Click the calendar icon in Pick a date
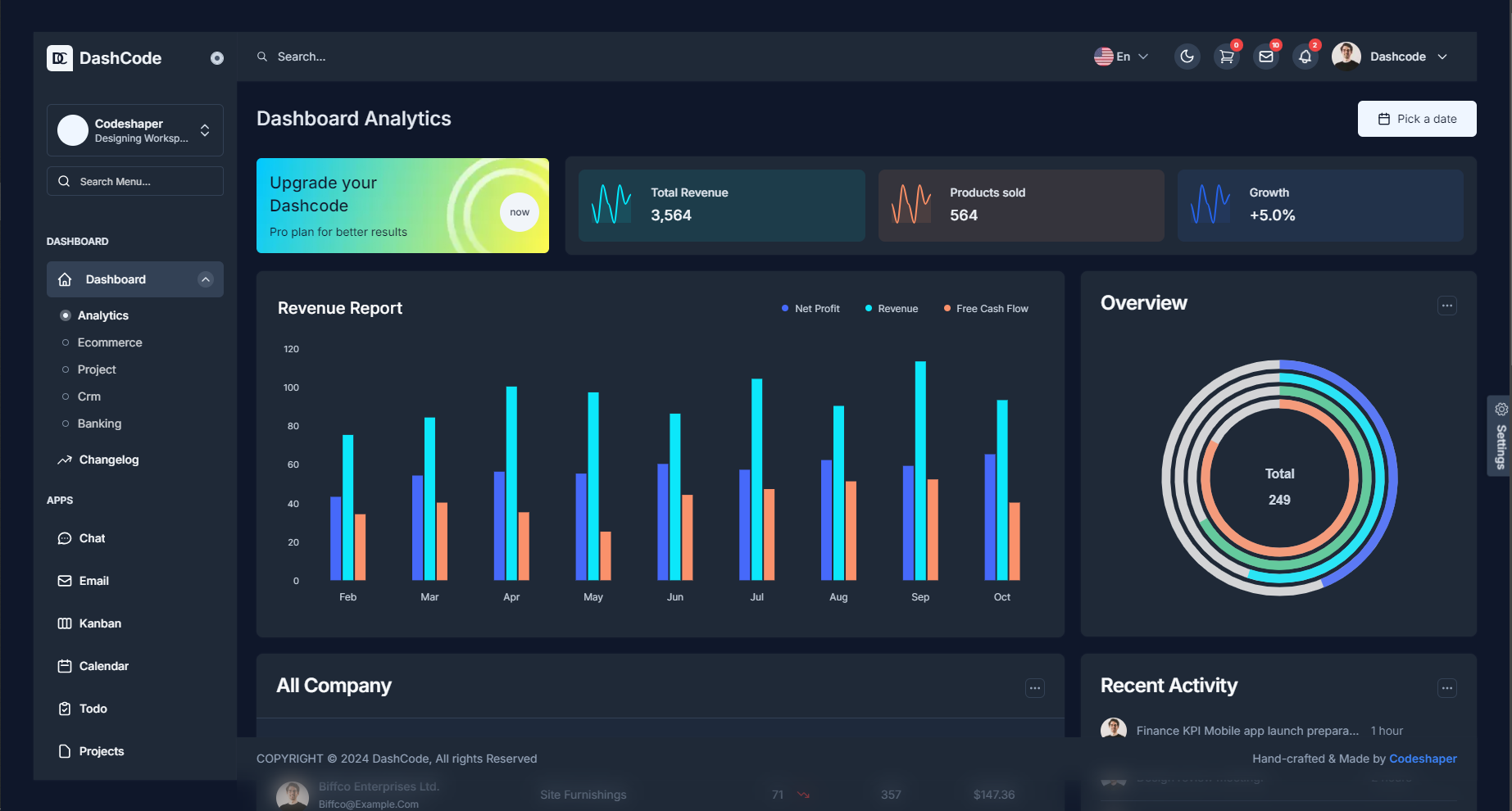1512x811 pixels. coord(1384,119)
